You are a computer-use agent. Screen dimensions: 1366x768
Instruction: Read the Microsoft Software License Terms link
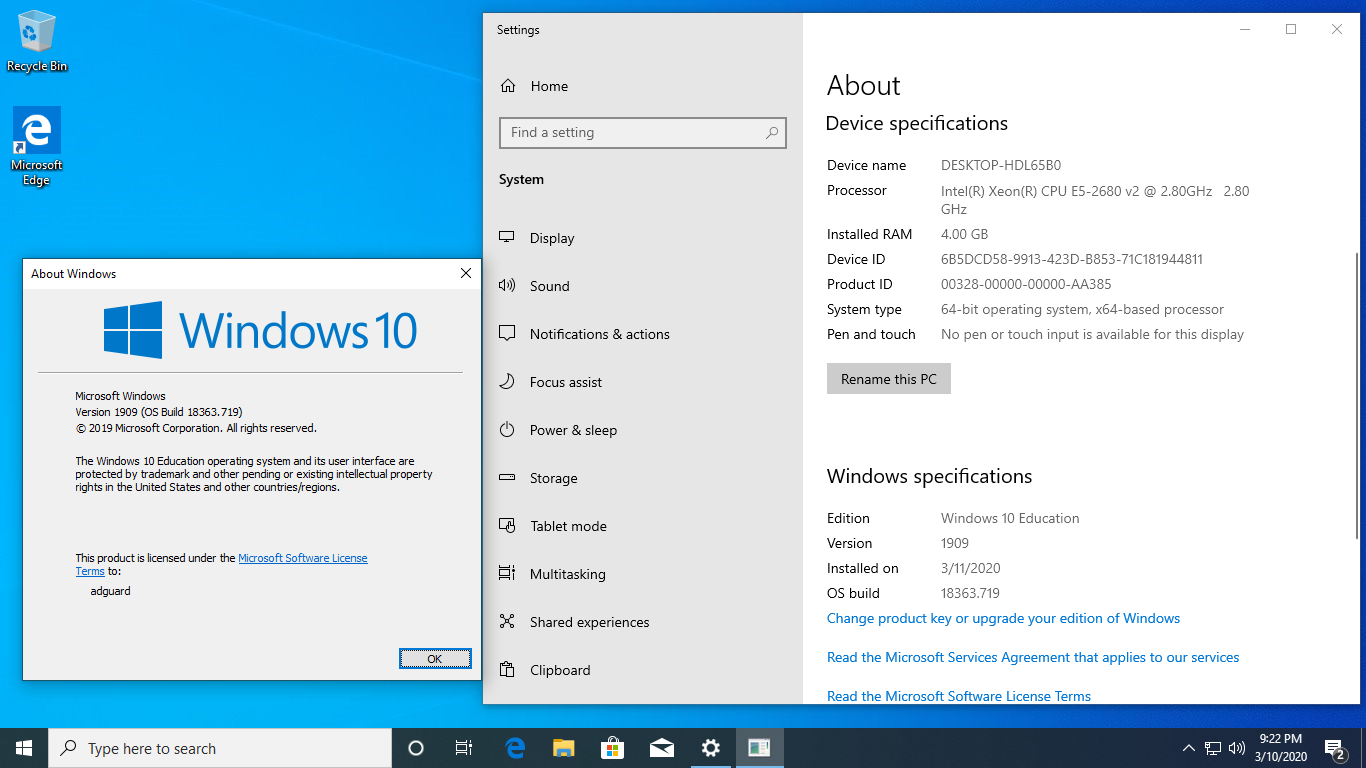tap(959, 696)
